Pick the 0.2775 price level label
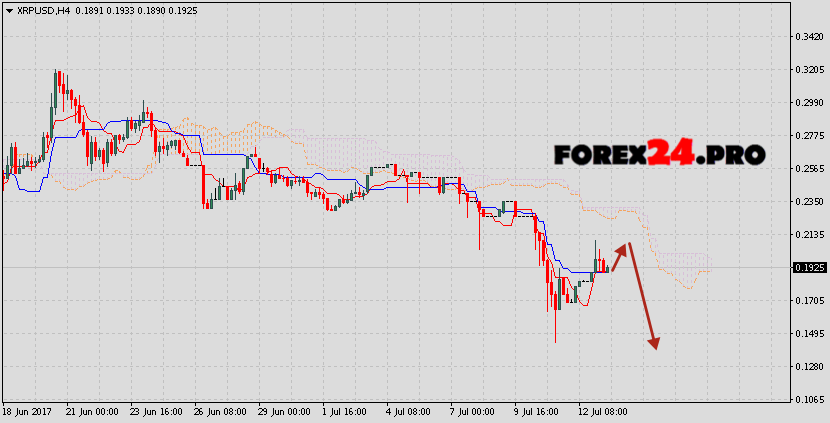Image resolution: width=830 pixels, height=423 pixels. click(x=809, y=136)
